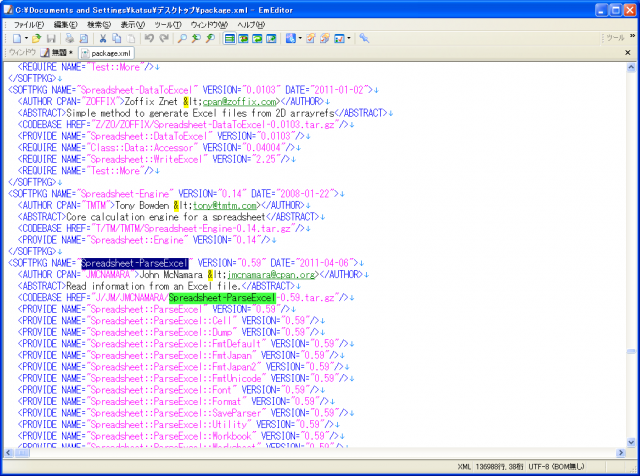Screen dimensions: 640x476
Task: Create a new file with the New icon
Action: click(x=17, y=38)
